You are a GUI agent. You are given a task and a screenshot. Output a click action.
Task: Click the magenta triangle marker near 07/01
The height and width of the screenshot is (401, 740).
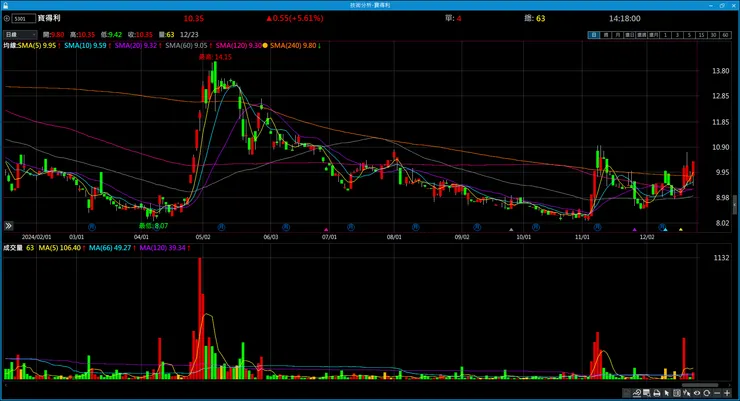click(326, 230)
